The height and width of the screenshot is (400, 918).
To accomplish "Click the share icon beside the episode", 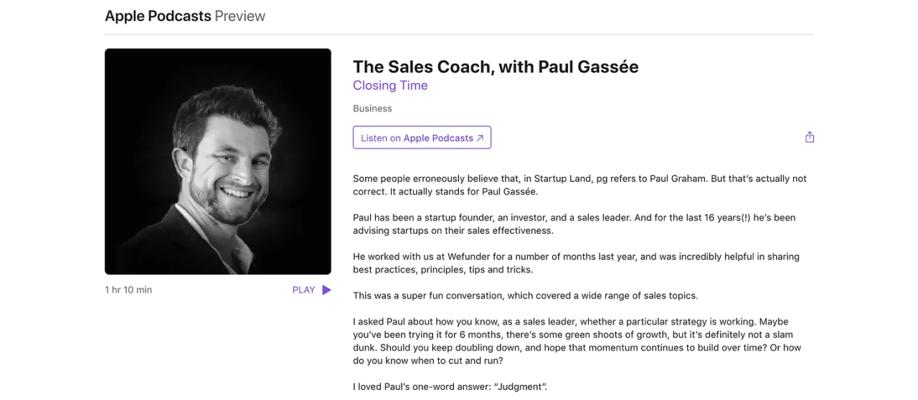I will [809, 138].
